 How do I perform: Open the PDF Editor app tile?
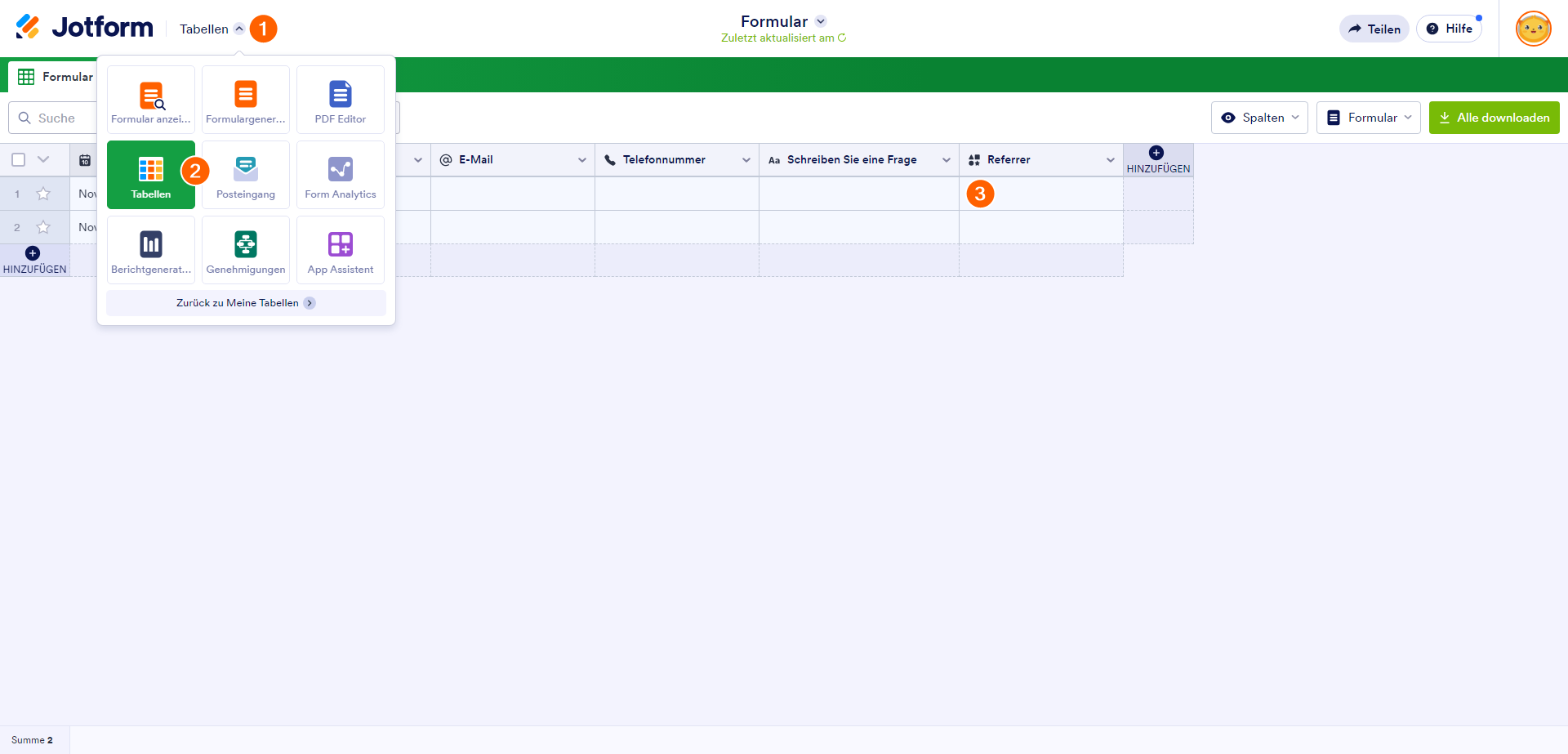tap(341, 100)
